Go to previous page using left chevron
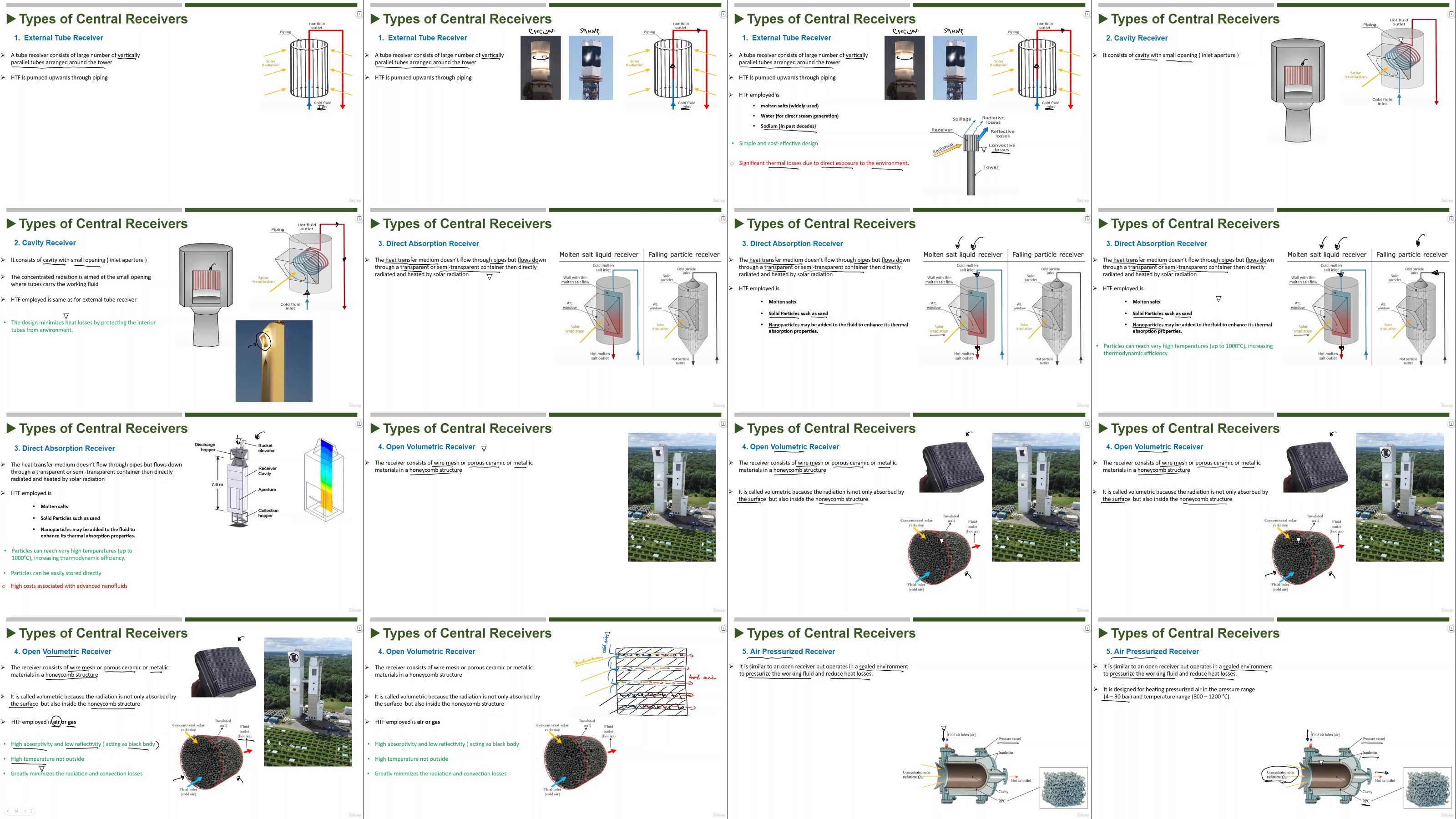 tap(8, 811)
